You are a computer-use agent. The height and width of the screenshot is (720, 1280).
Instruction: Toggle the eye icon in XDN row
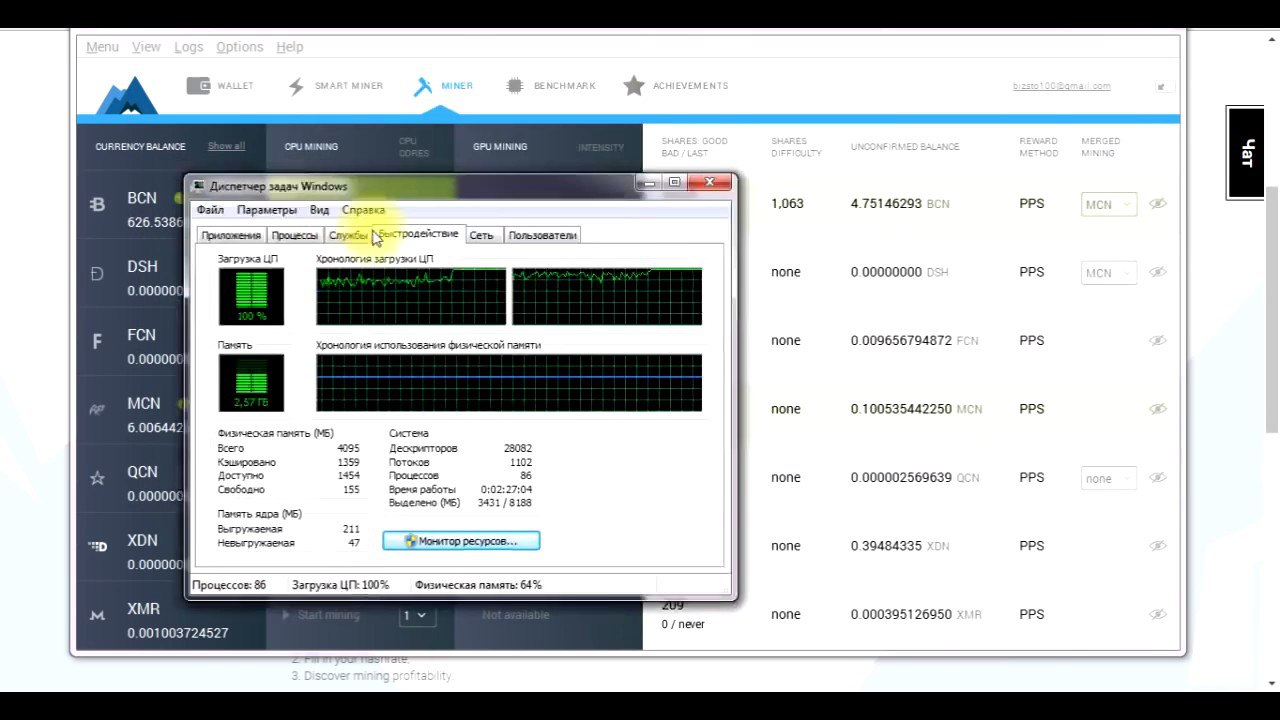pos(1157,546)
